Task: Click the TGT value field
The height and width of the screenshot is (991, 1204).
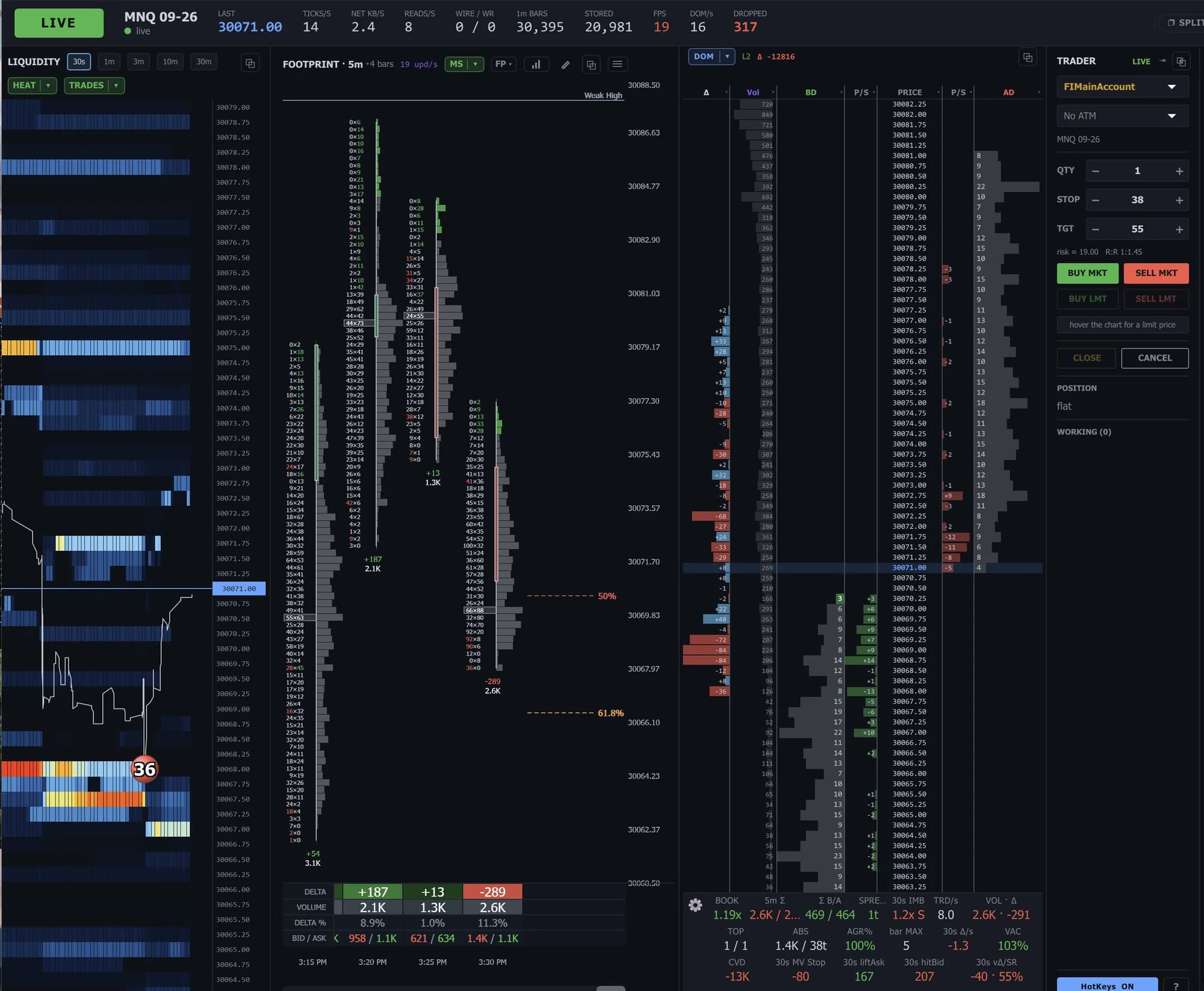Action: (1137, 229)
